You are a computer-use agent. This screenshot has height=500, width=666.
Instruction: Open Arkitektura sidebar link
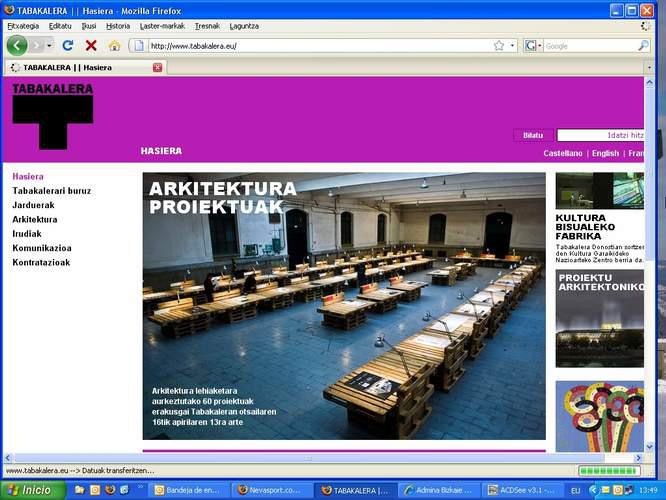(35, 220)
